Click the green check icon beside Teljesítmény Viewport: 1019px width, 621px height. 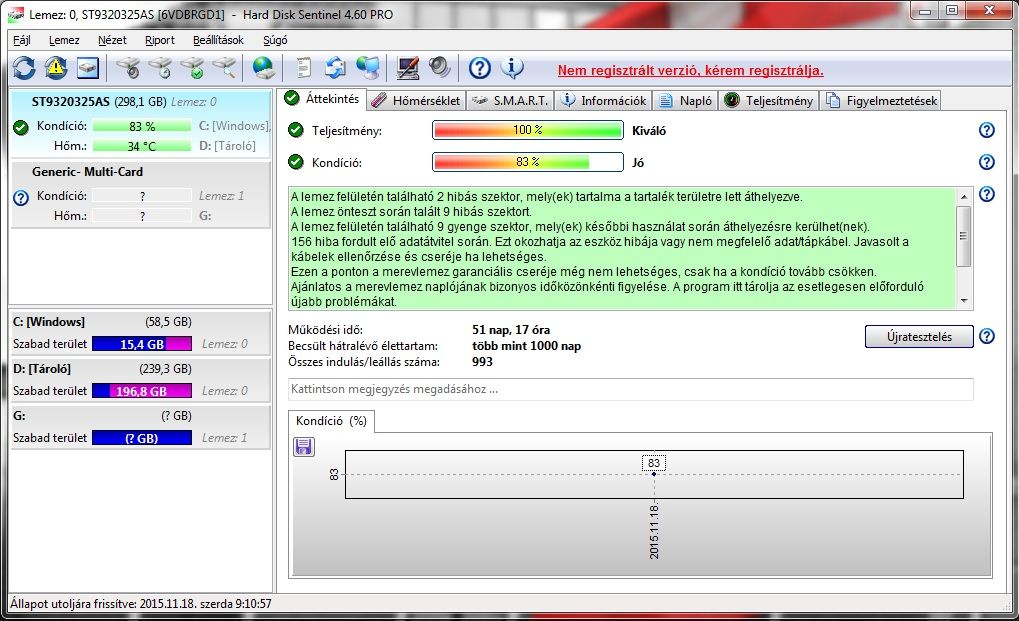pos(296,130)
